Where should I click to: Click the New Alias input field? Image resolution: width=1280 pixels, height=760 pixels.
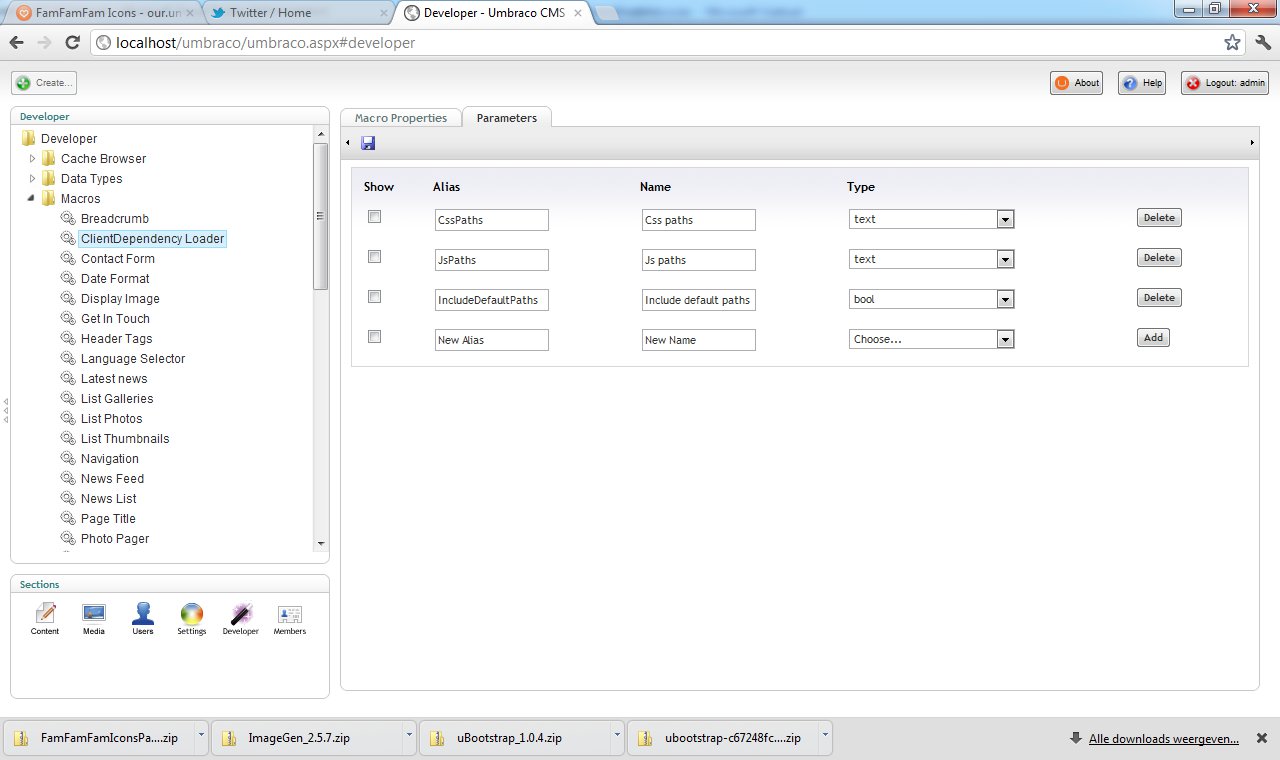tap(492, 340)
